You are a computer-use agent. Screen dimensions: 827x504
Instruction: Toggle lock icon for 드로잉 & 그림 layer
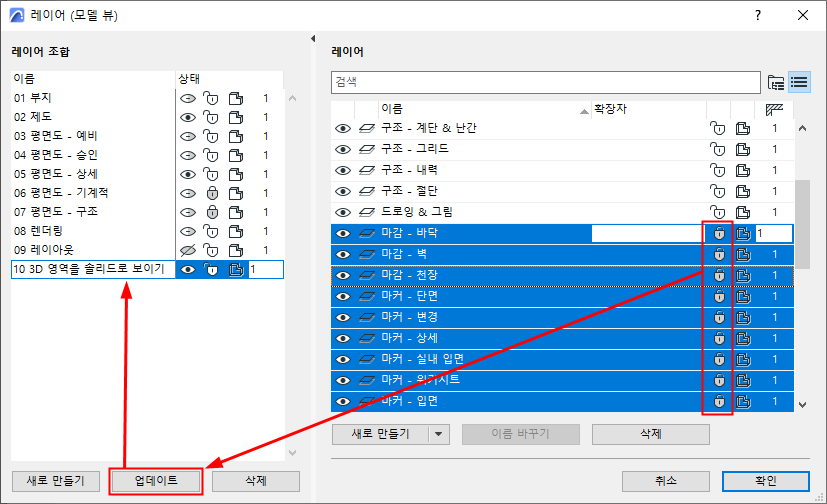click(717, 212)
